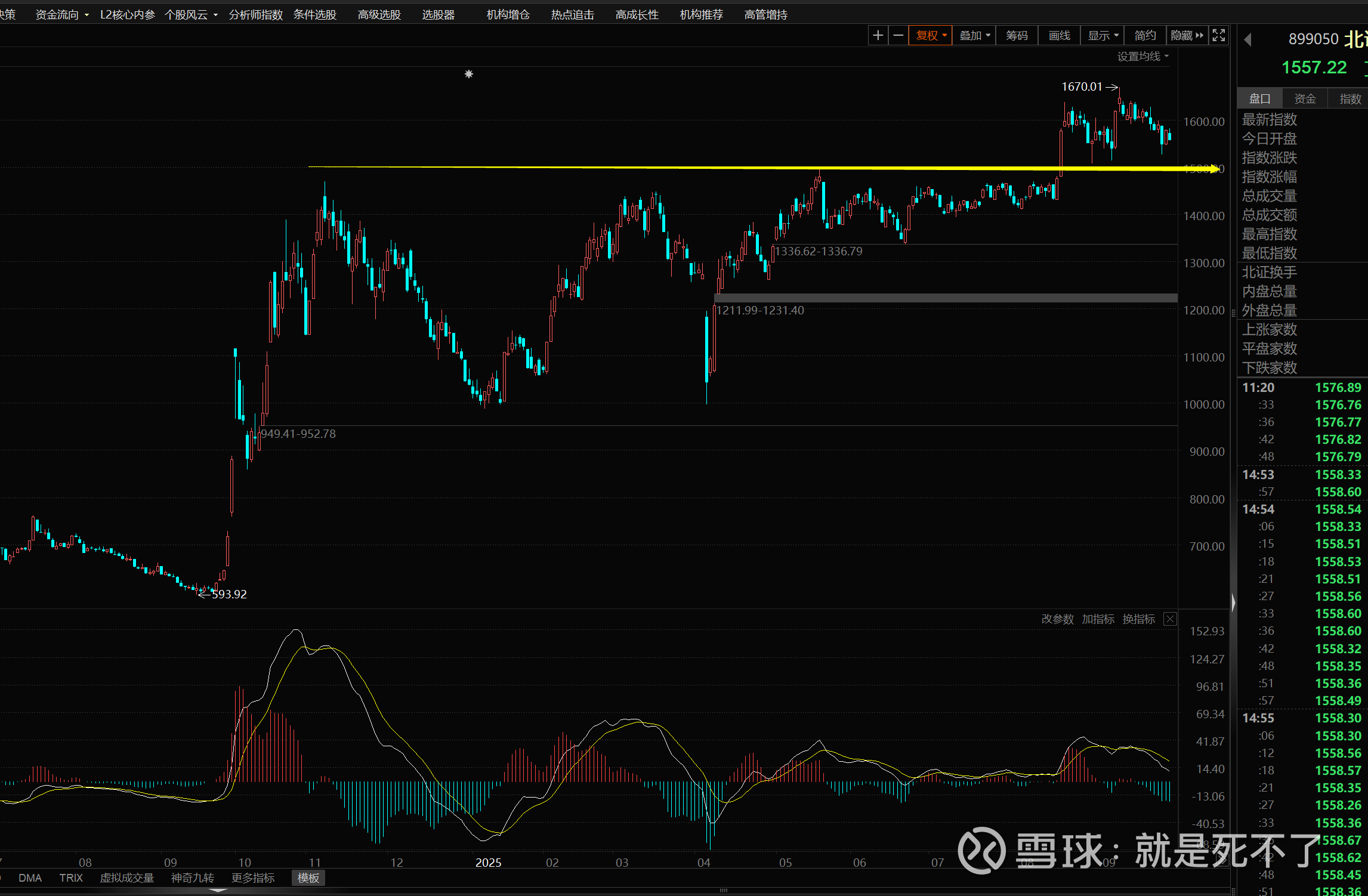Collapse the right sidebar with arrow handle
Viewport: 1368px width, 896px height.
pos(1233,603)
